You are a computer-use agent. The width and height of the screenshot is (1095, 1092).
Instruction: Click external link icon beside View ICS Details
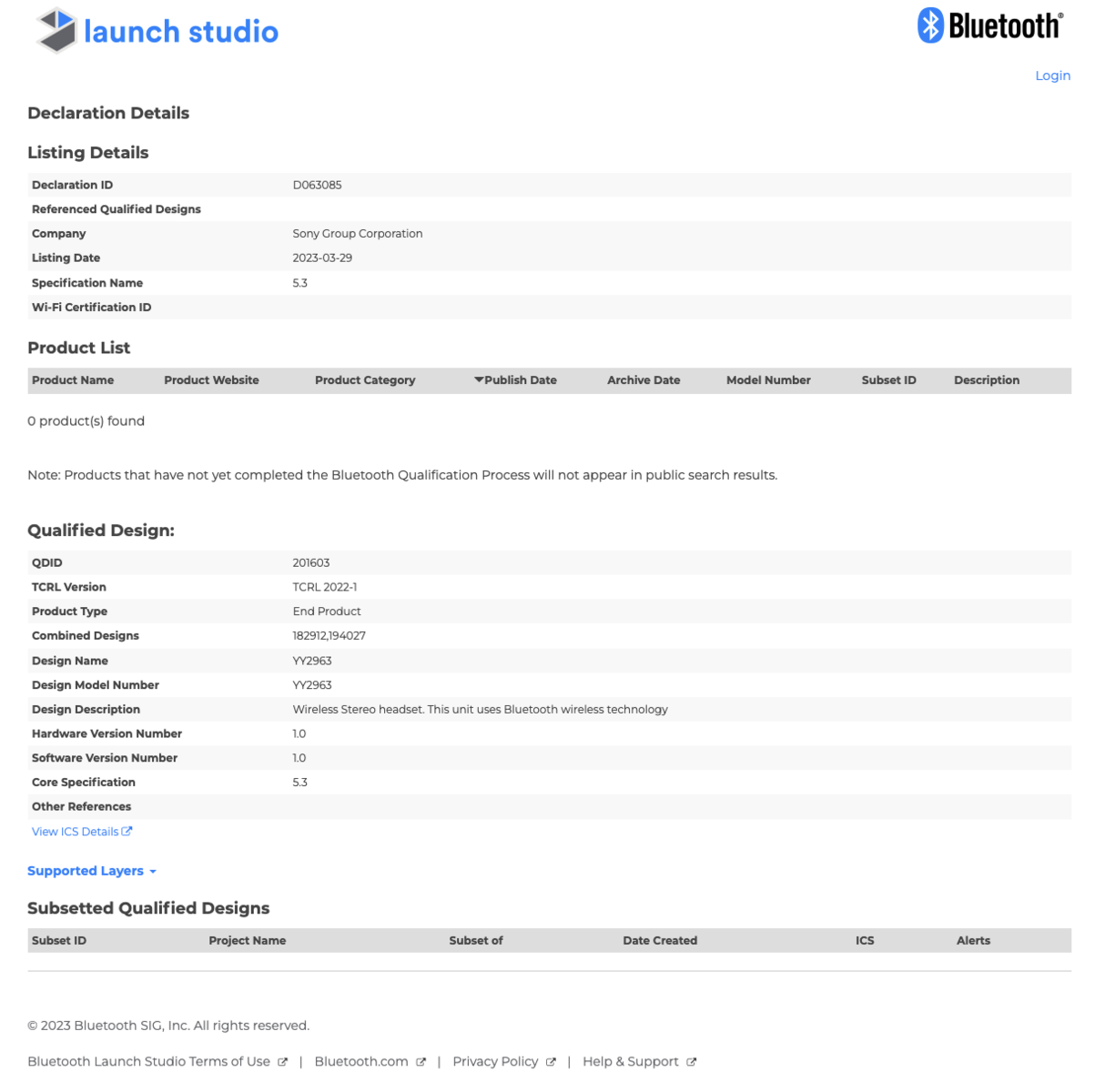(127, 831)
